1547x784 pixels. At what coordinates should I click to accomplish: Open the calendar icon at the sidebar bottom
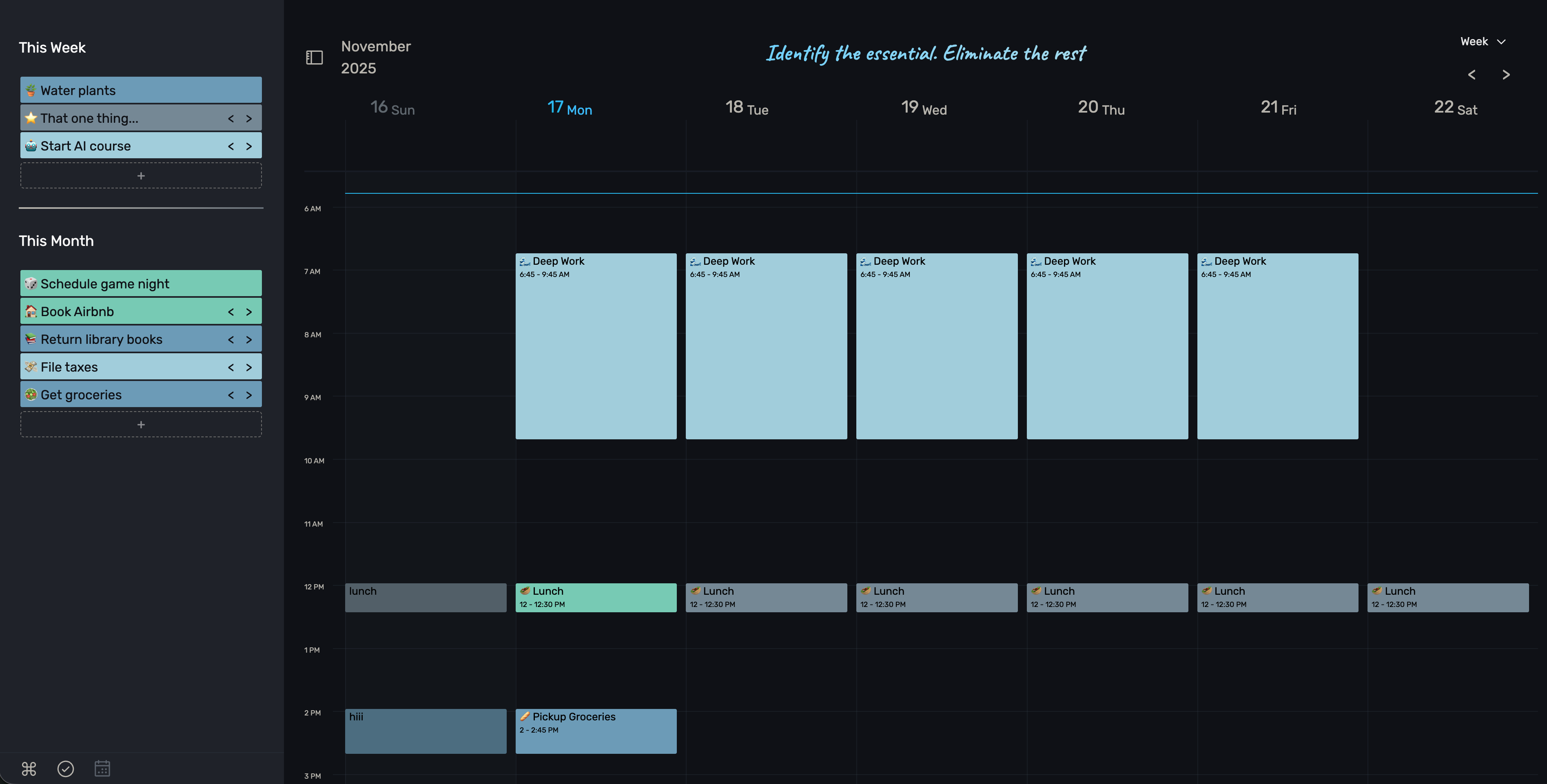102,768
